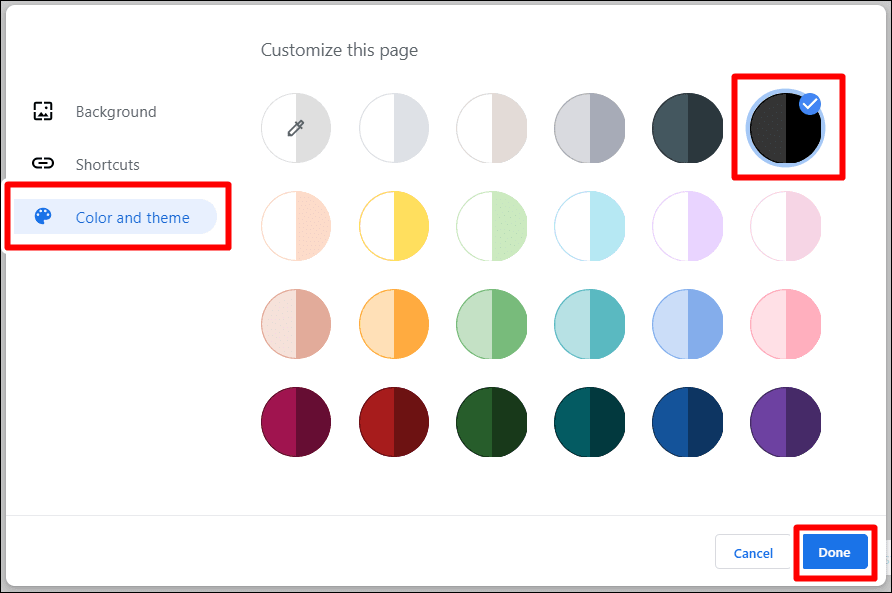Image resolution: width=892 pixels, height=593 pixels.
Task: Select the dark green theme swatch
Action: 492,422
